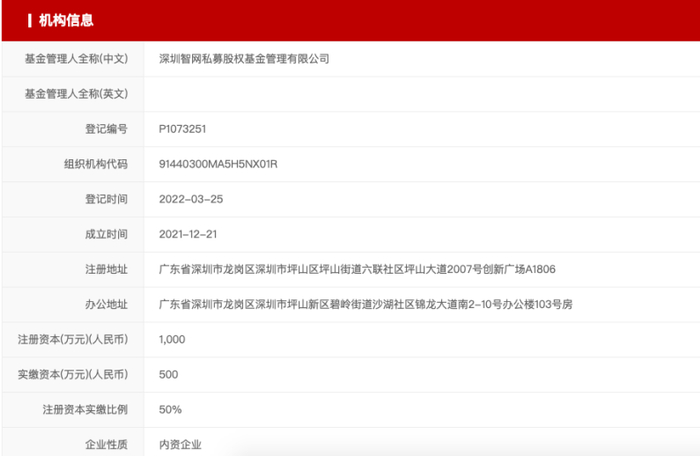Select the enterprise type 内资企业

point(180,444)
